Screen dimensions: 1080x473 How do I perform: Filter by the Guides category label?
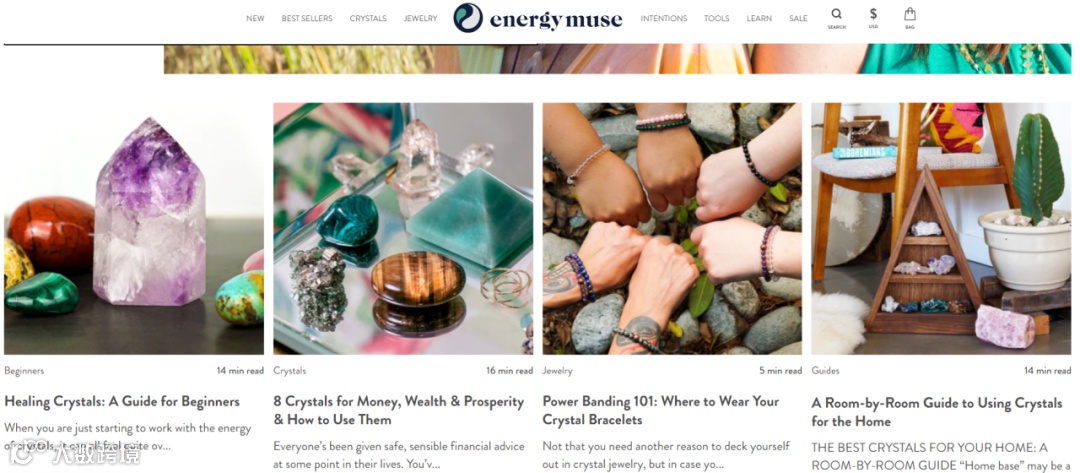point(825,370)
